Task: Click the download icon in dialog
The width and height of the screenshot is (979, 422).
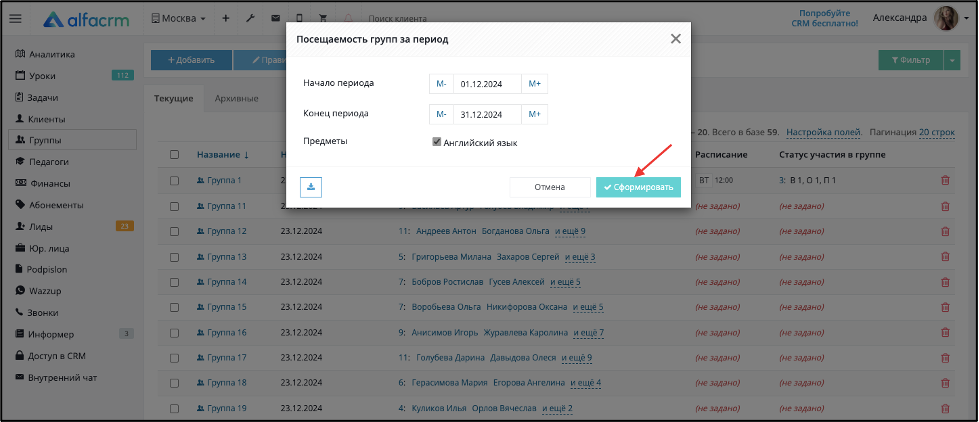Action: pyautogui.click(x=311, y=187)
